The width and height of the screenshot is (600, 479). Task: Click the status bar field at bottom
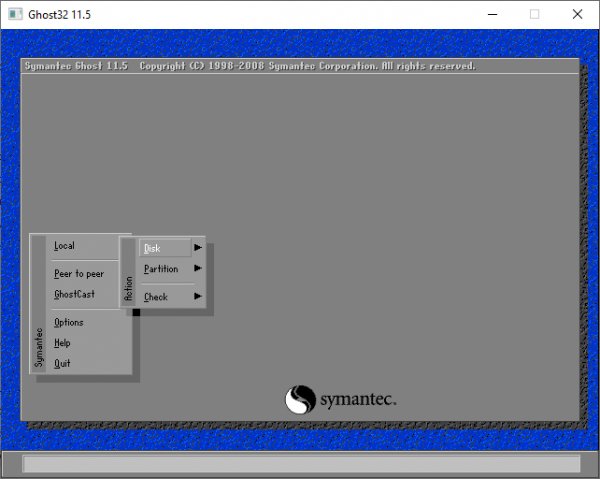[302, 464]
